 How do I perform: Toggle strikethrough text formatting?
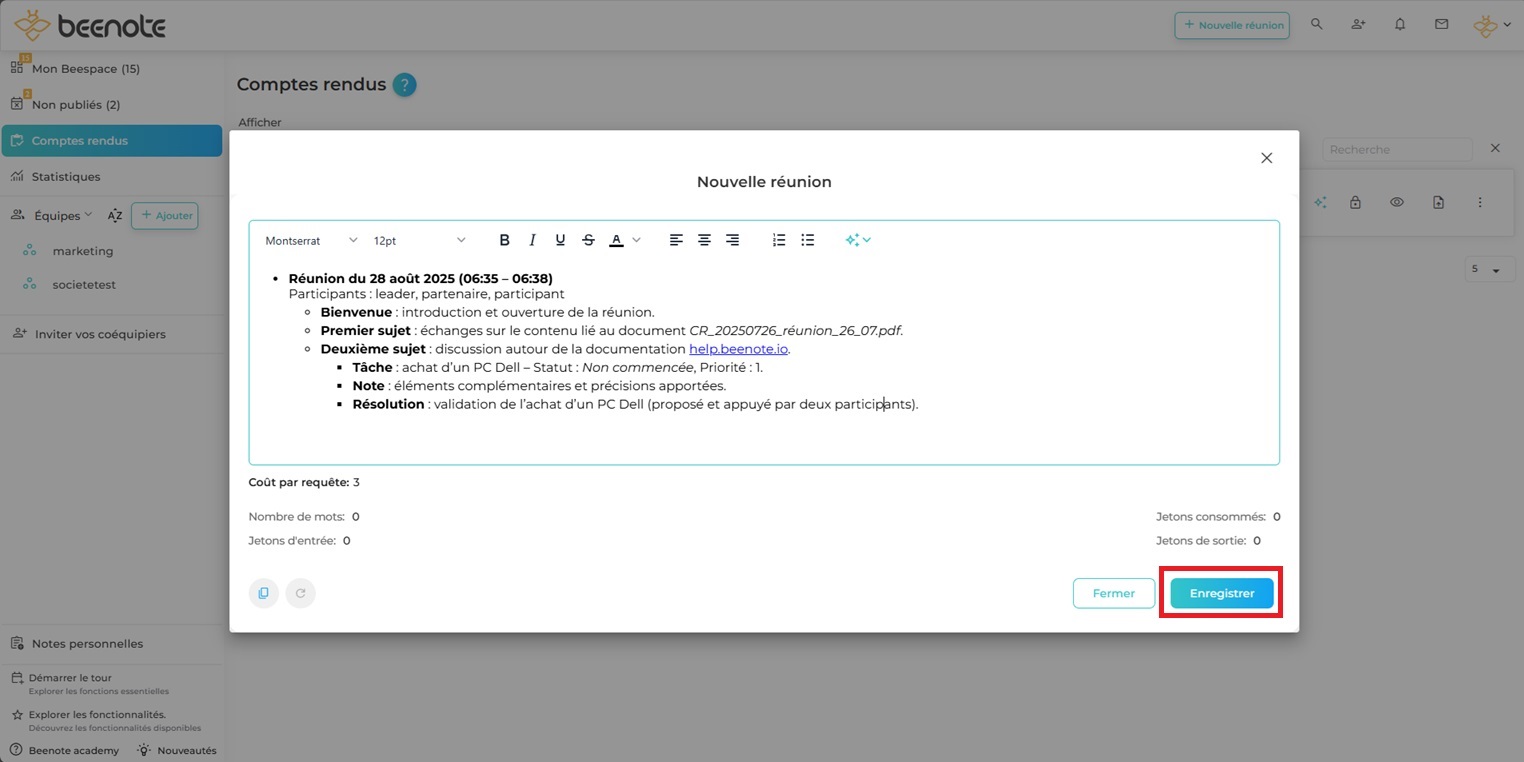tap(588, 240)
